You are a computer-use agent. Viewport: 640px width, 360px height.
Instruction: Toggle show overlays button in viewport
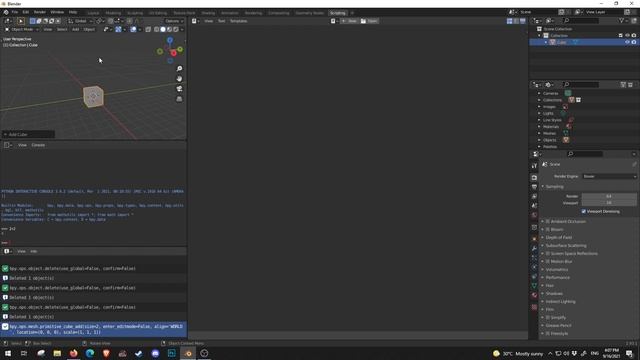[133, 29]
